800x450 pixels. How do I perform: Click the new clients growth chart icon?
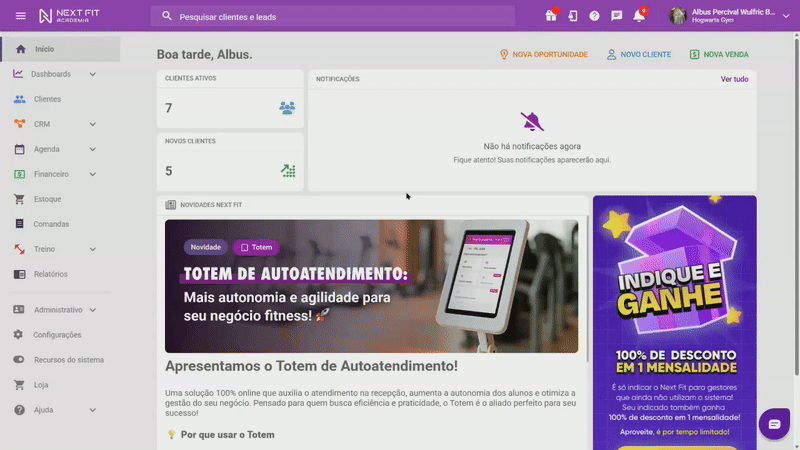coord(288,170)
